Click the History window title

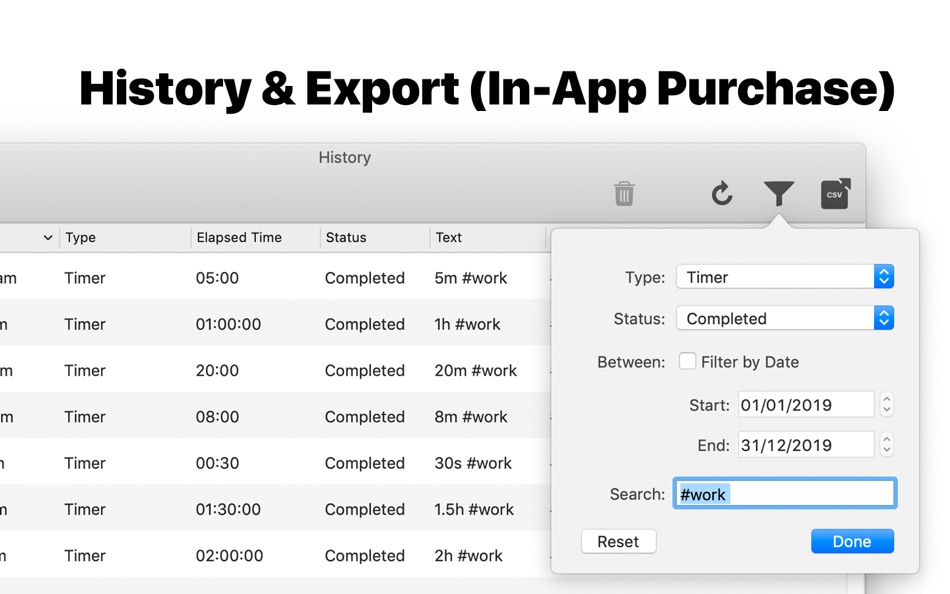point(345,158)
